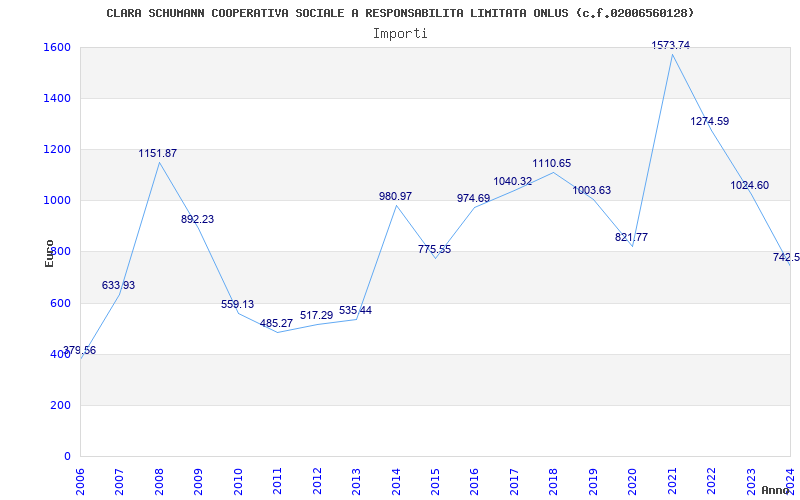Click the 2021 year on x-axis
Screen dimensions: 800x500
[x=671, y=479]
